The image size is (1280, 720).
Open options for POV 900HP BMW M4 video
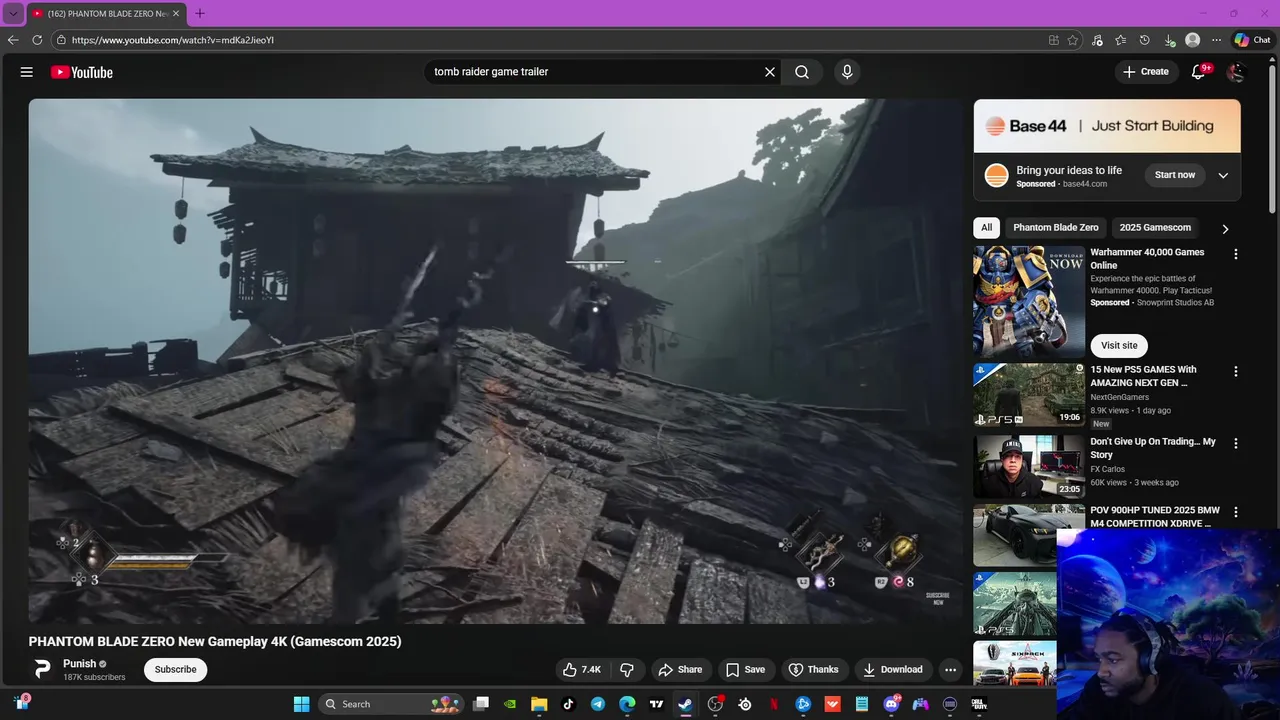tap(1235, 512)
